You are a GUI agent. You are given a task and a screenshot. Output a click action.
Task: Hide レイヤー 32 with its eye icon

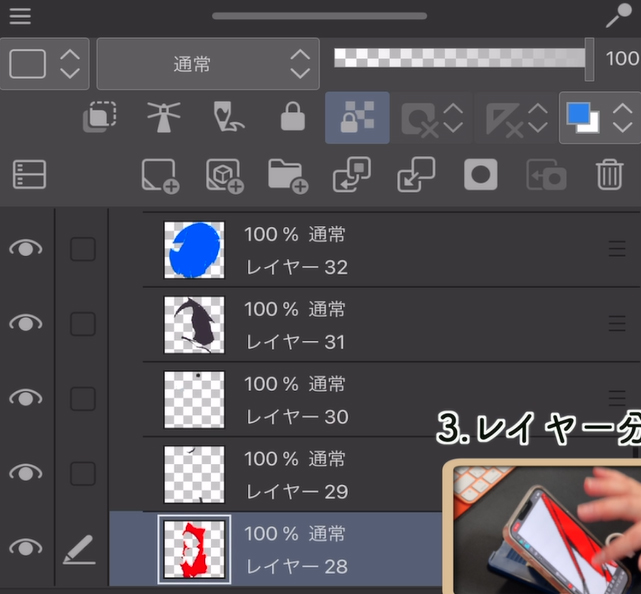pyautogui.click(x=26, y=249)
